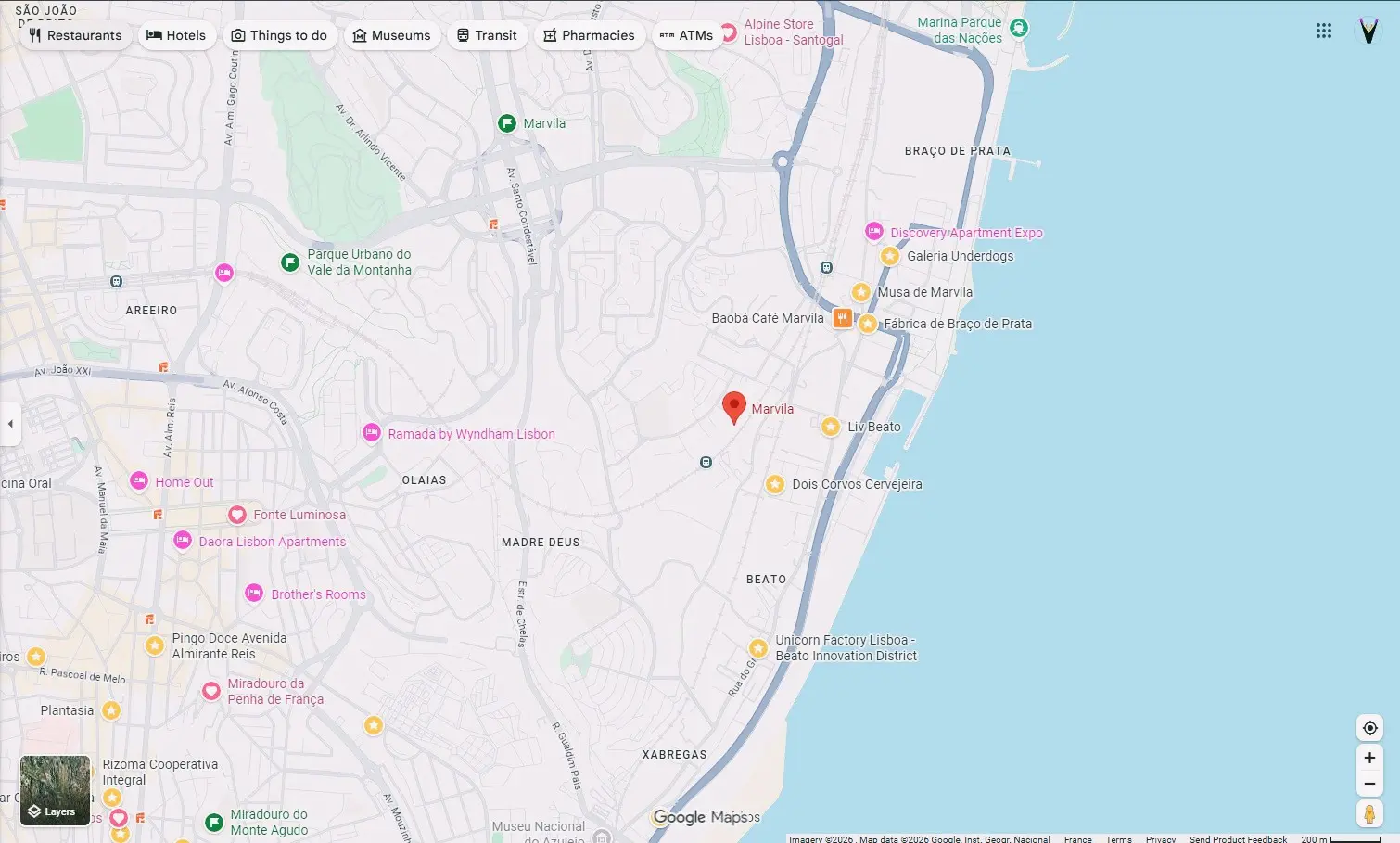
Task: Open the green Marvila park marker
Action: (507, 123)
